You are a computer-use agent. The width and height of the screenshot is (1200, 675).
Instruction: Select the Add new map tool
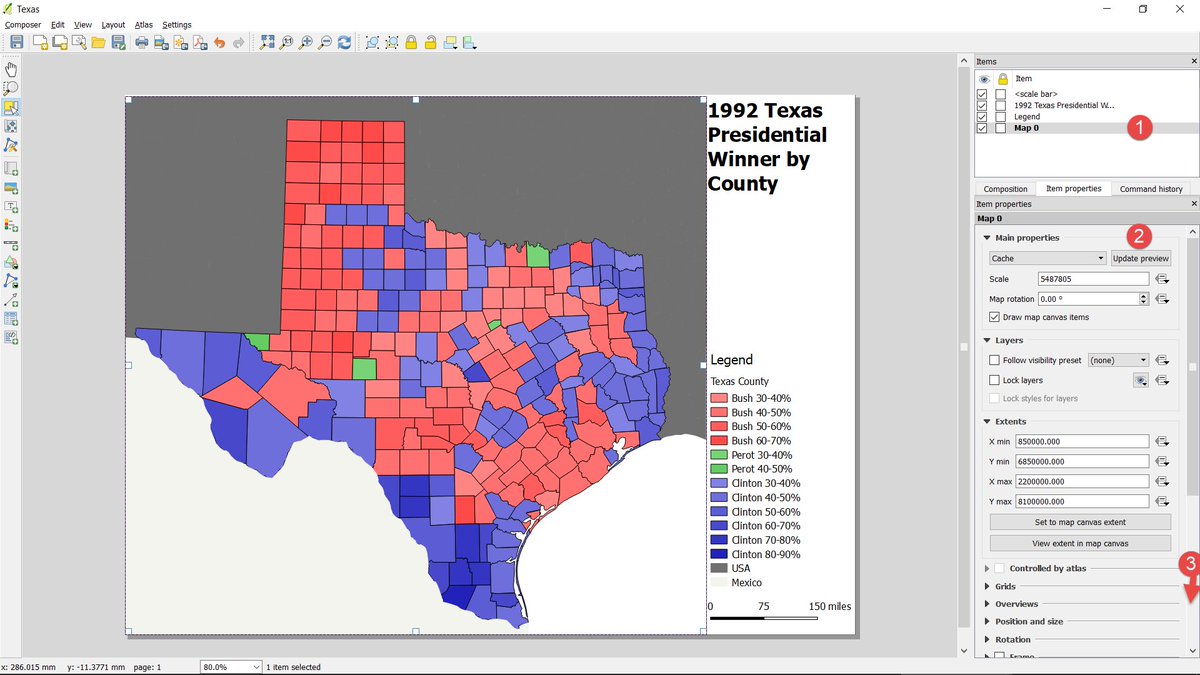11,169
